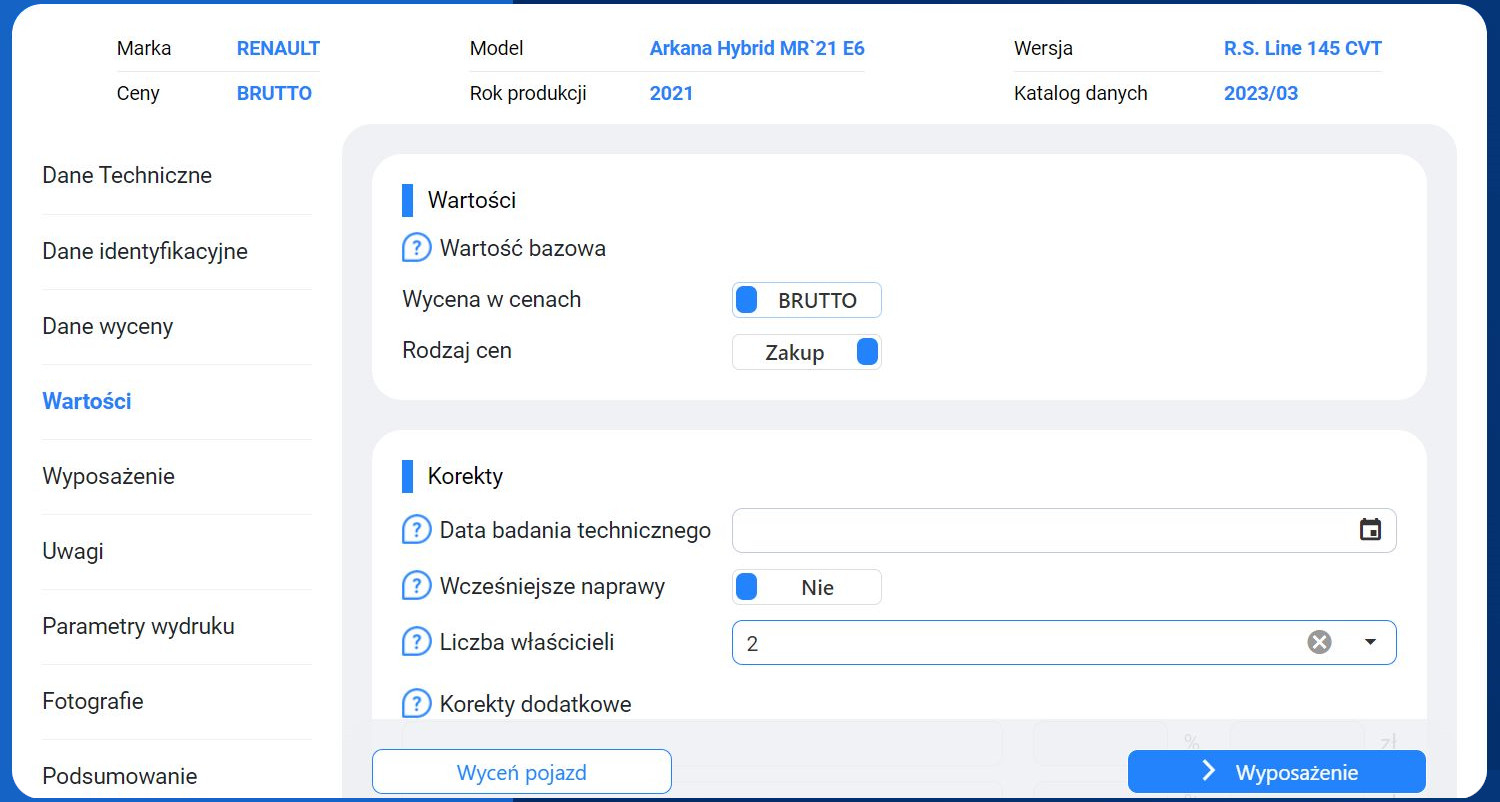The height and width of the screenshot is (802, 1500).
Task: Clear the Liczba właścicieli value
Action: 1319,643
